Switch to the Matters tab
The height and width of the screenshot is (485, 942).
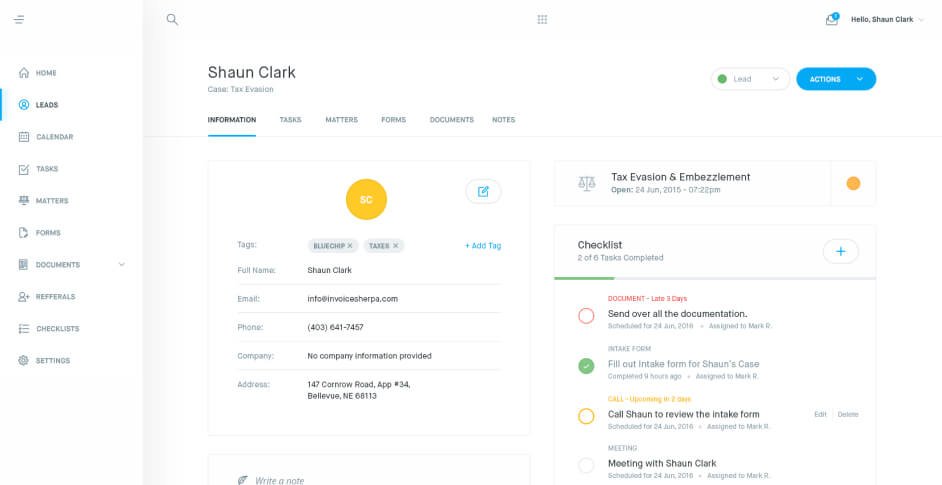pyautogui.click(x=341, y=120)
